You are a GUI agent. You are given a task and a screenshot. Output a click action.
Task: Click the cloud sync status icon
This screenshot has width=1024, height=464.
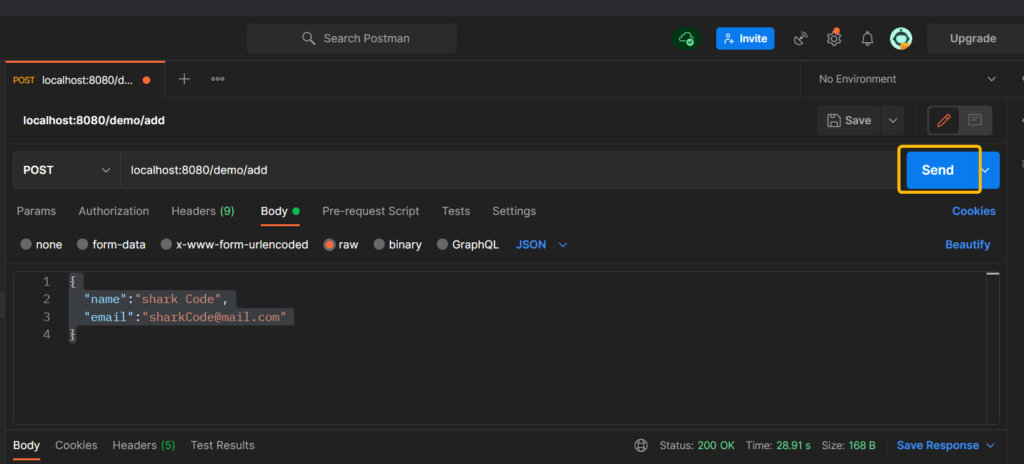(x=686, y=39)
